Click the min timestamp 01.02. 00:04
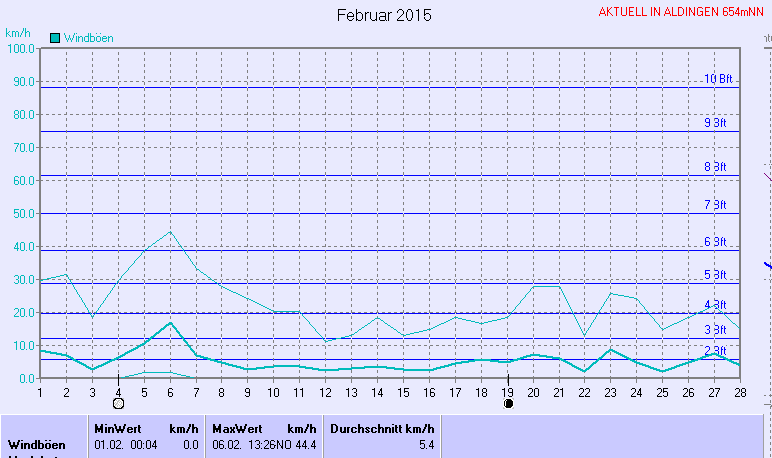772x458 pixels. click(x=122, y=443)
